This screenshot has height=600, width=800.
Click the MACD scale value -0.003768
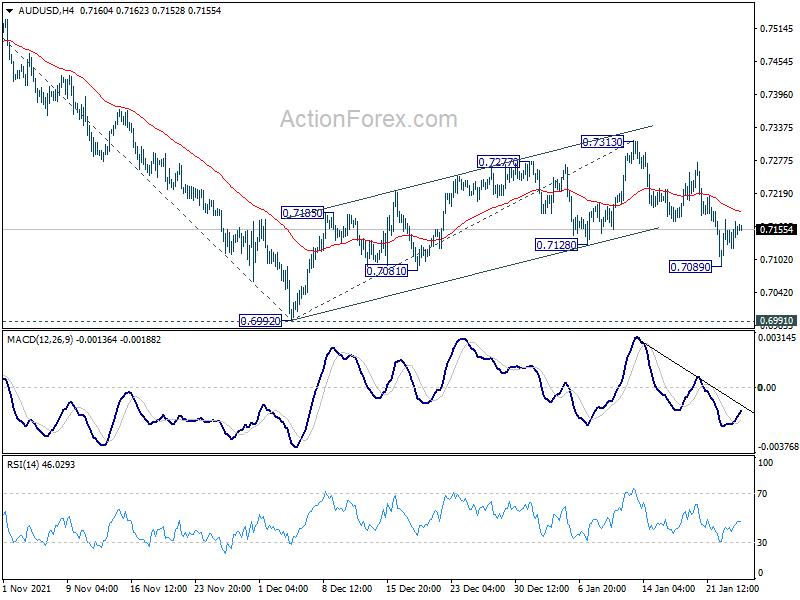click(778, 446)
